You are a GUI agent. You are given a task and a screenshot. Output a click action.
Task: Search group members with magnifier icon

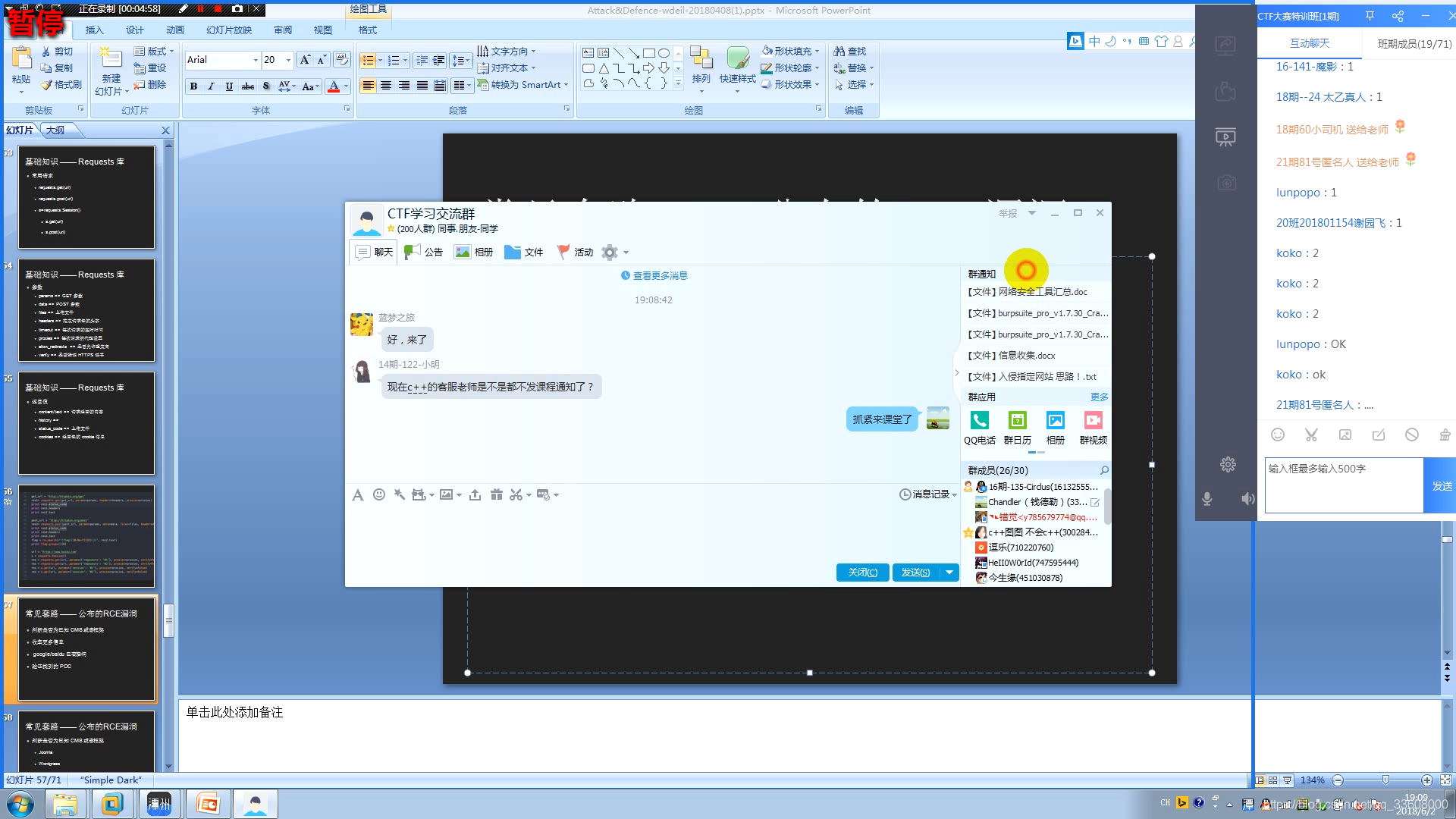tap(1104, 470)
